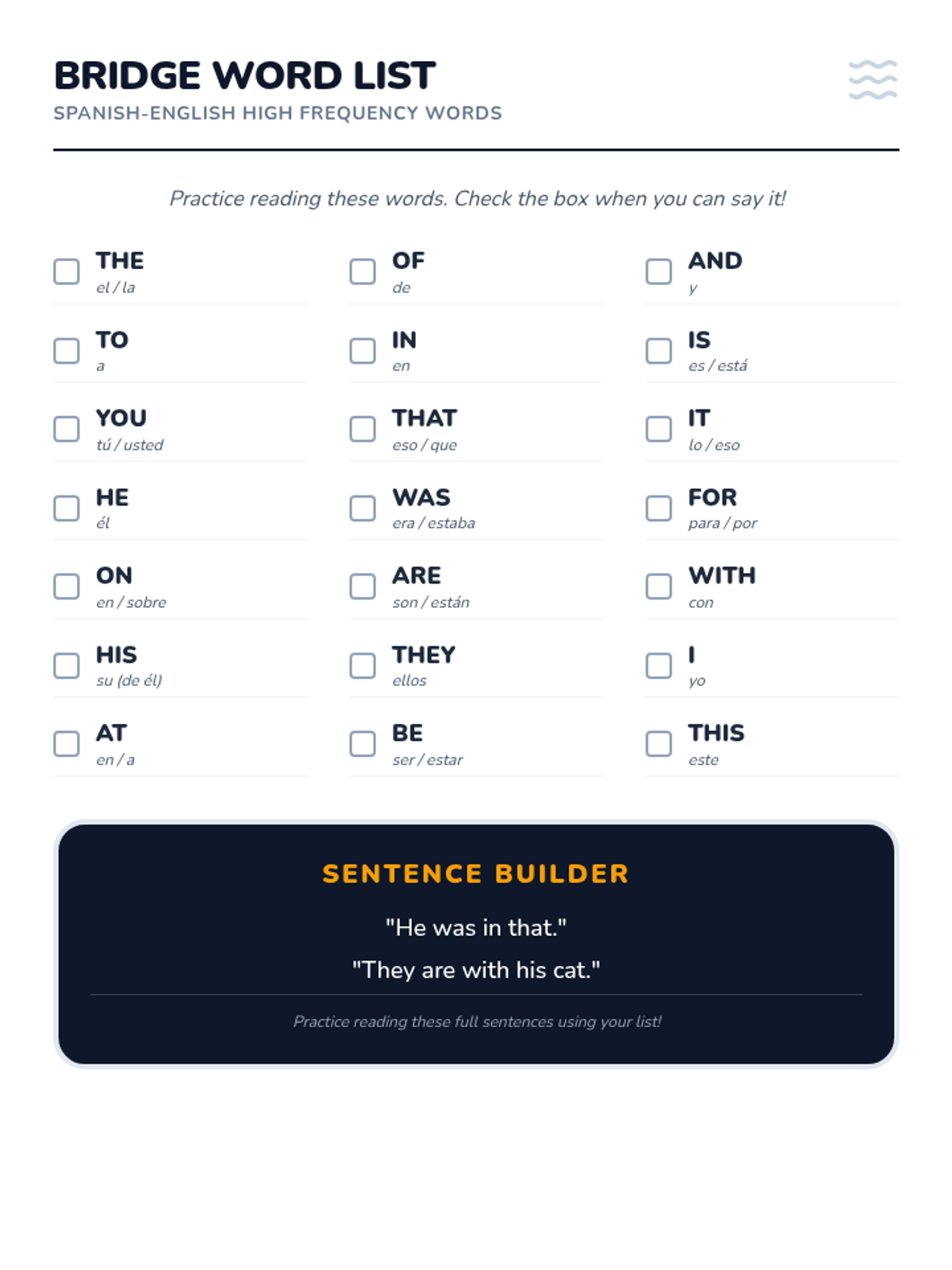This screenshot has height=1270, width=952.
Task: Check the box for THE
Action: 67,271
